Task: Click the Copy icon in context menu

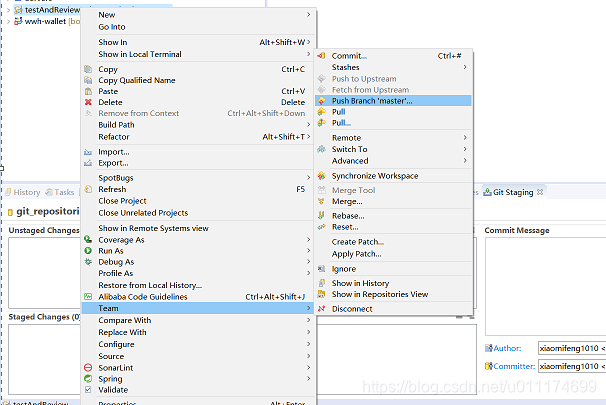Action: point(88,69)
